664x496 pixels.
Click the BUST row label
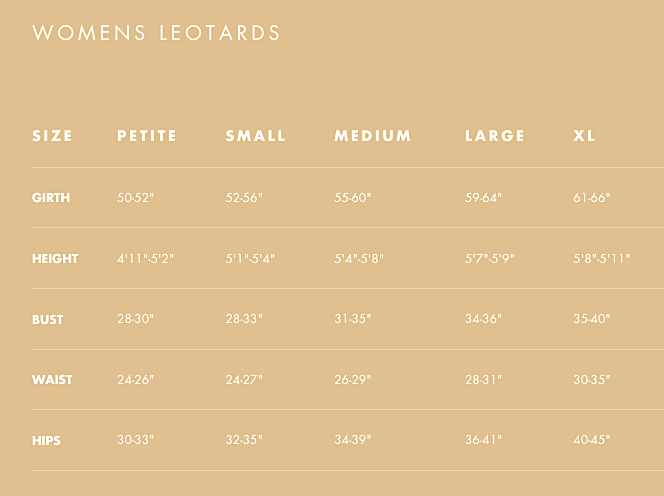point(47,319)
